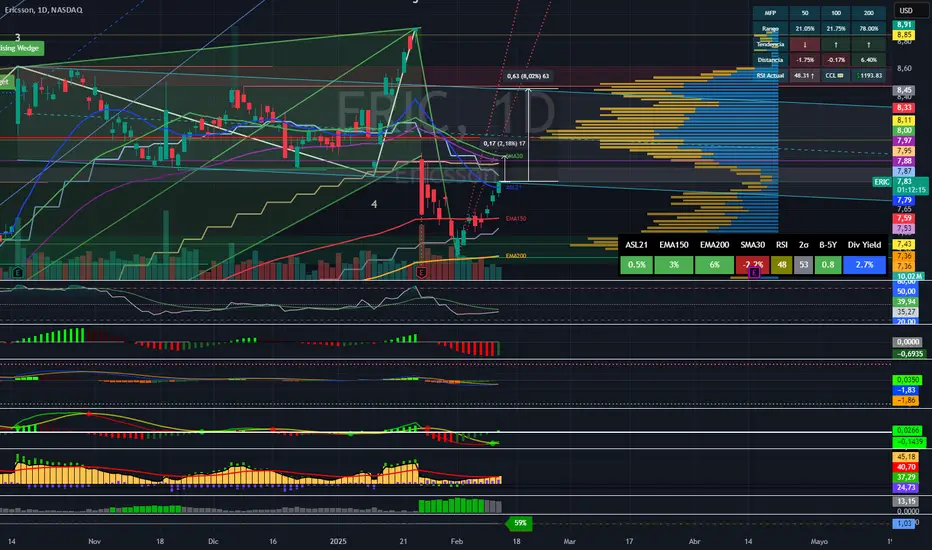Click the down arrow in Tendencia 50 column
The image size is (932, 550).
[x=805, y=45]
